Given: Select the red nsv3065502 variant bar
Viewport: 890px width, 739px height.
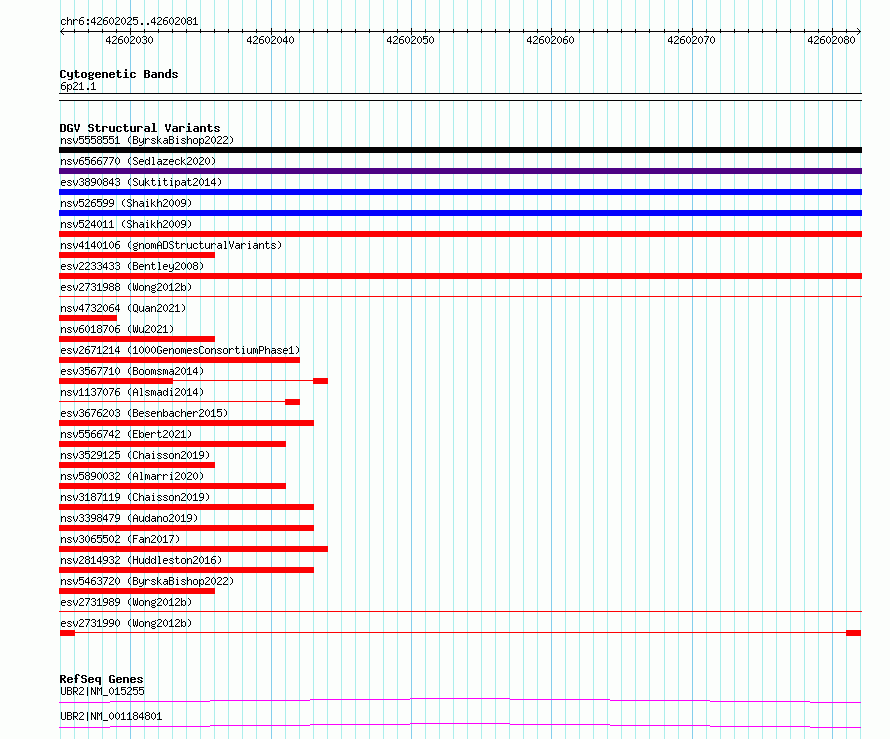Looking at the screenshot, I should tap(194, 549).
